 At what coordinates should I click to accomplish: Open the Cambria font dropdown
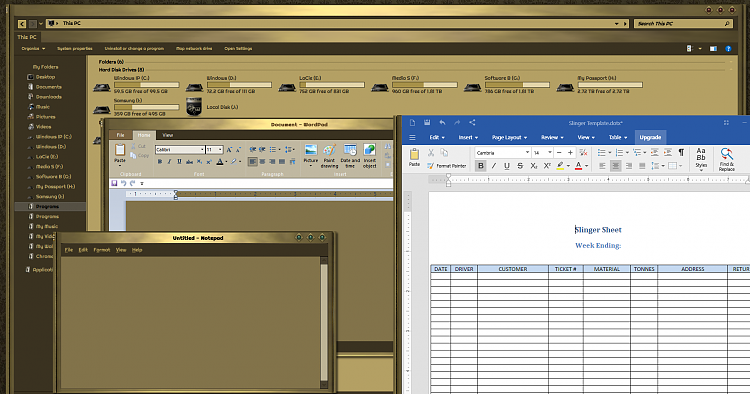[527, 153]
